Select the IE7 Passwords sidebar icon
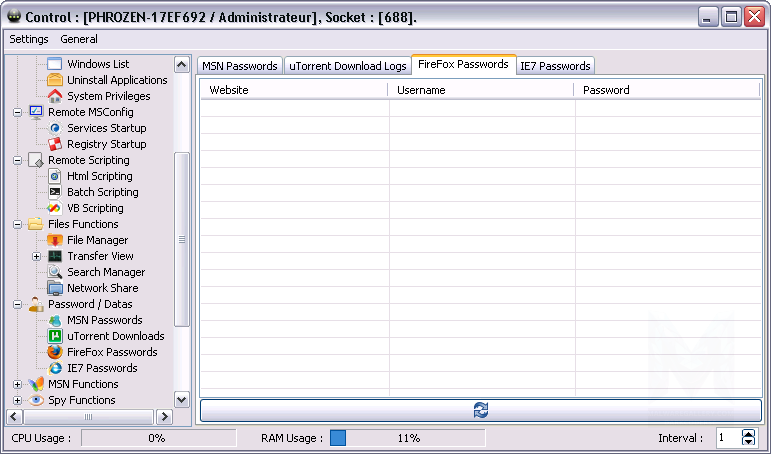 (55, 368)
